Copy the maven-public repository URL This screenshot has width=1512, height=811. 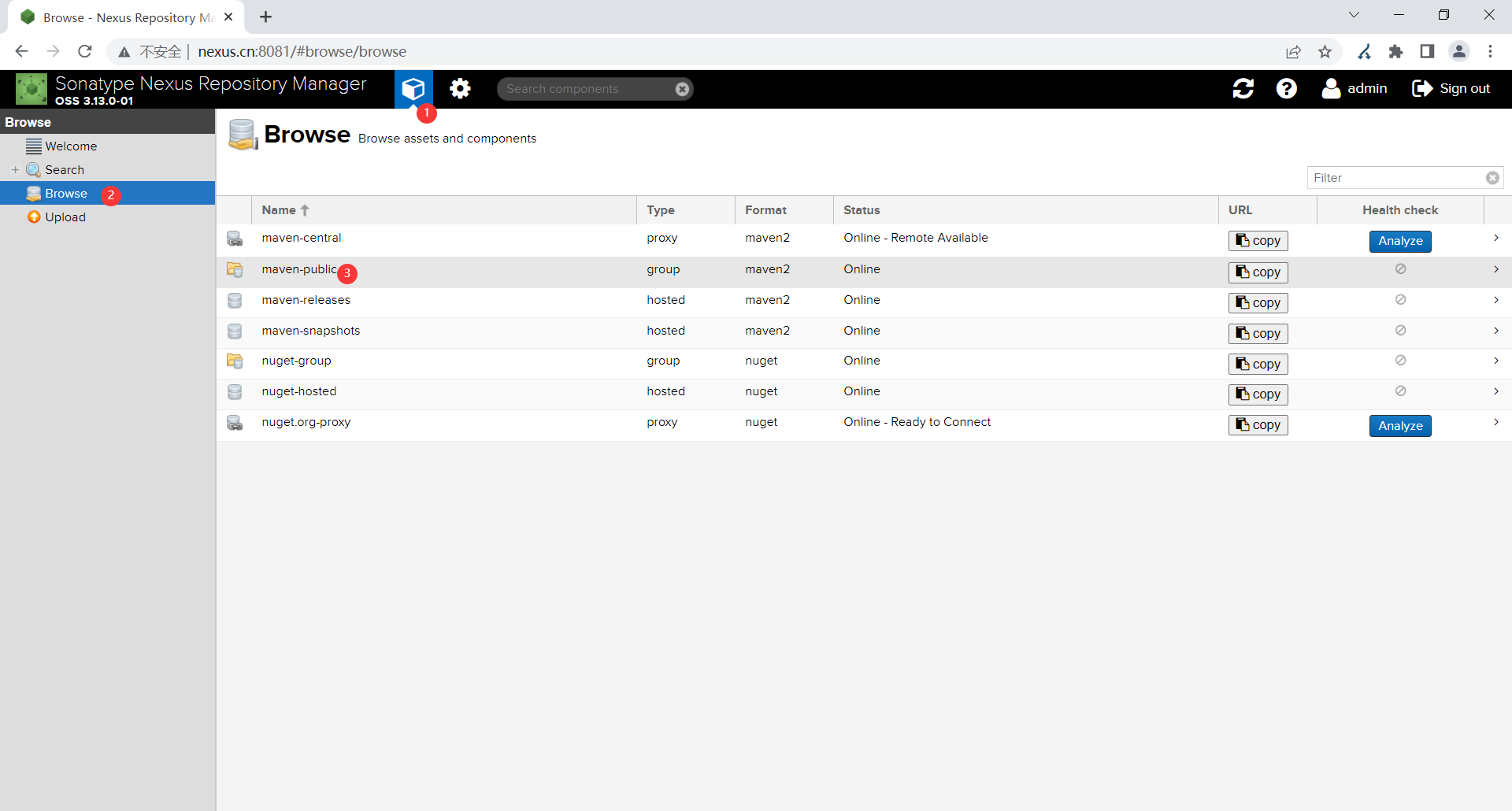tap(1258, 272)
